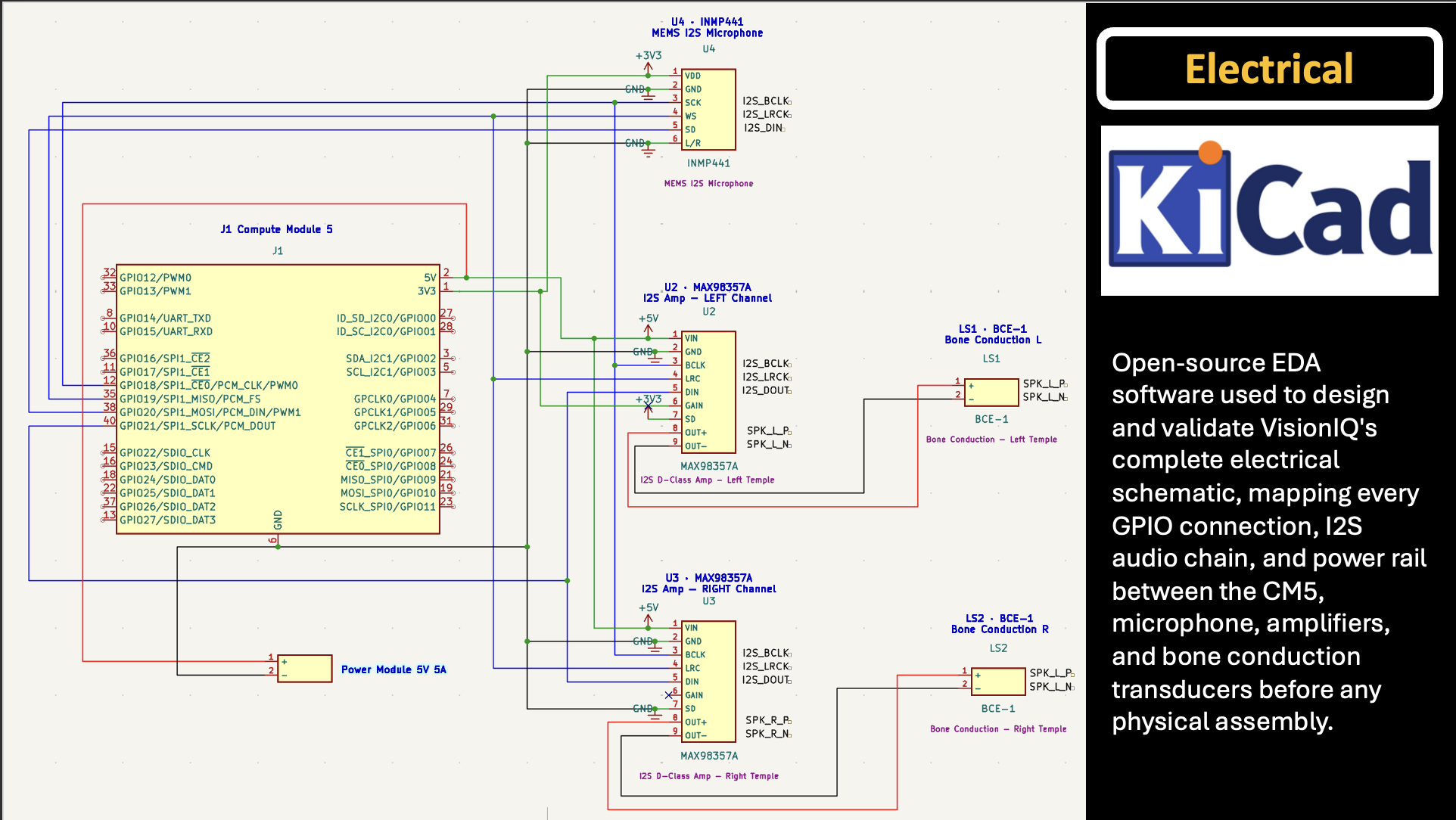Select the LS1 bone conduction speaker symbol
The image size is (1456, 820).
click(x=991, y=392)
